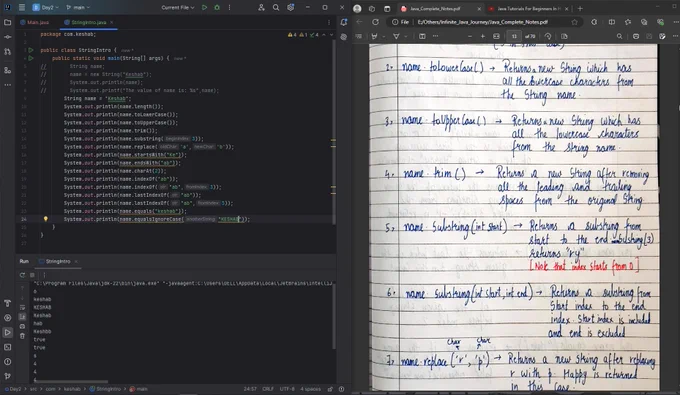
Task: Close the StringIntro.java editor tab
Action: point(111,22)
